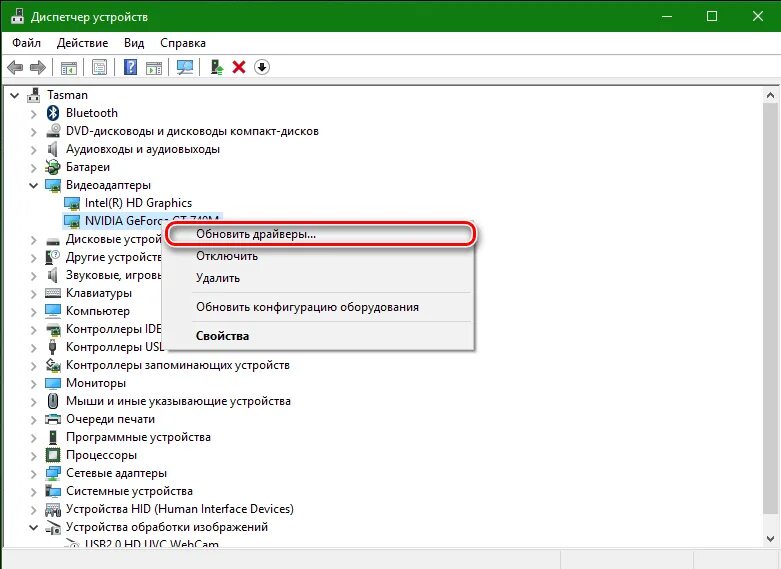Click the Back arrow toolbar icon
781x569 pixels.
(x=15, y=67)
